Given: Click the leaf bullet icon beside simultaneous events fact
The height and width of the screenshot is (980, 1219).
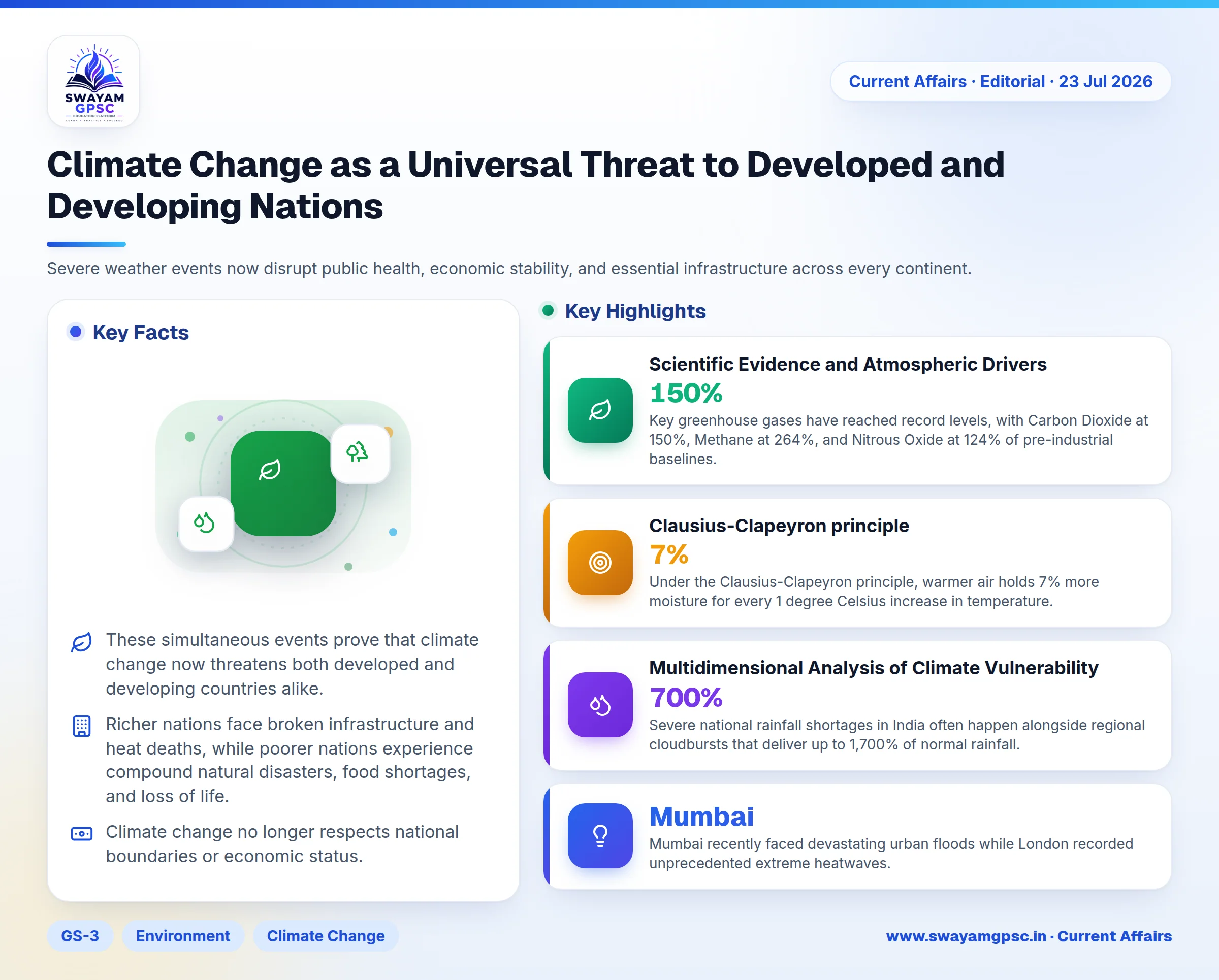Looking at the screenshot, I should 81,642.
